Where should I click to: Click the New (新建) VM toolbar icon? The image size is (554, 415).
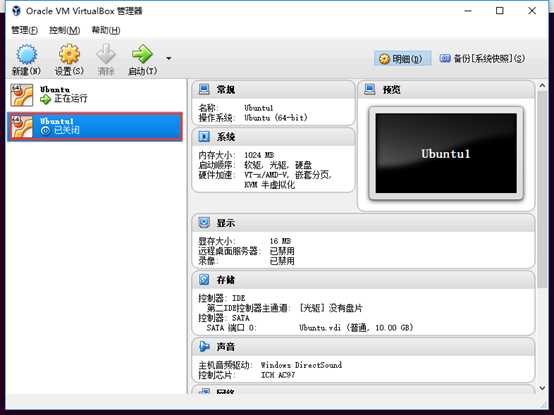[26, 55]
